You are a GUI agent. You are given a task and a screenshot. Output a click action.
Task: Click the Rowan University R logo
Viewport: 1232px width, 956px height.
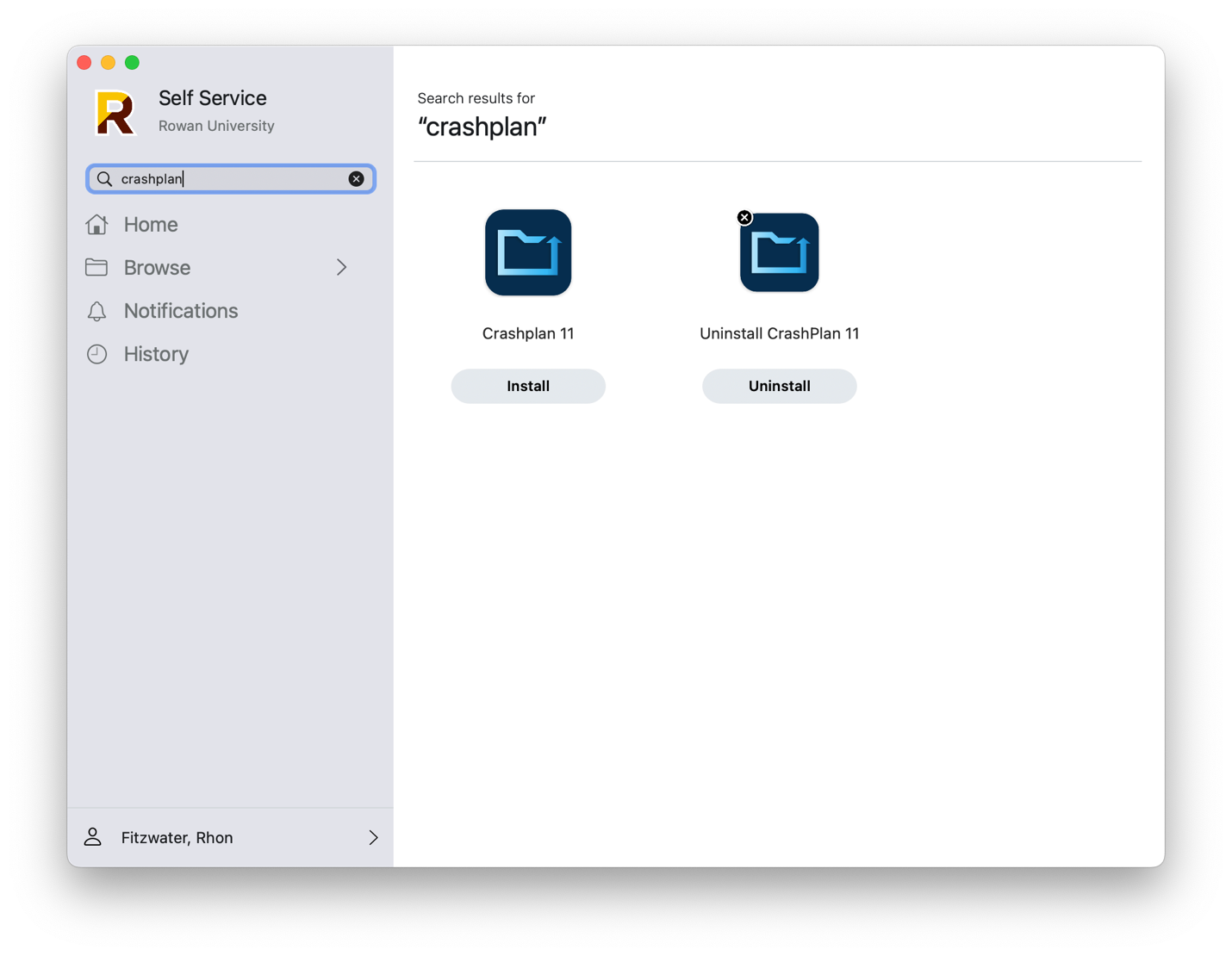click(x=115, y=113)
